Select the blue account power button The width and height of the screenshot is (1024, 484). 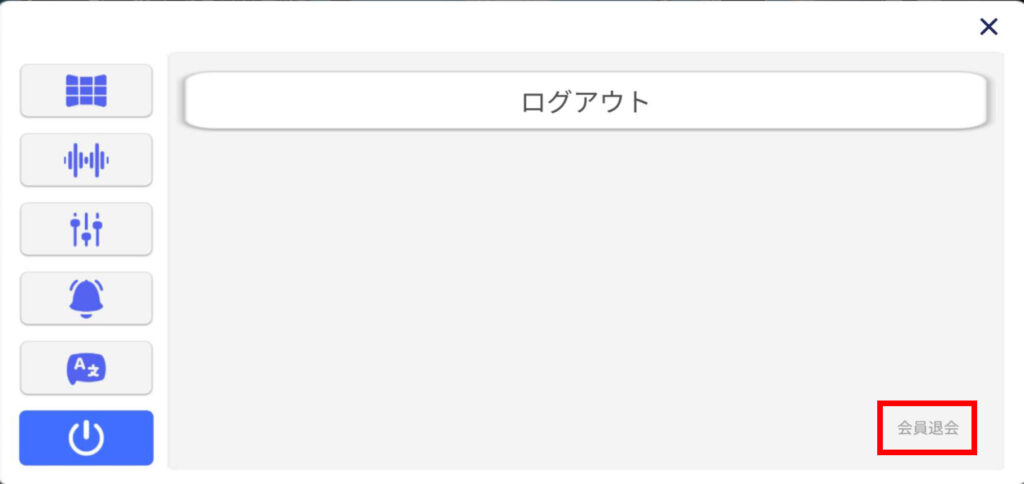tap(86, 438)
